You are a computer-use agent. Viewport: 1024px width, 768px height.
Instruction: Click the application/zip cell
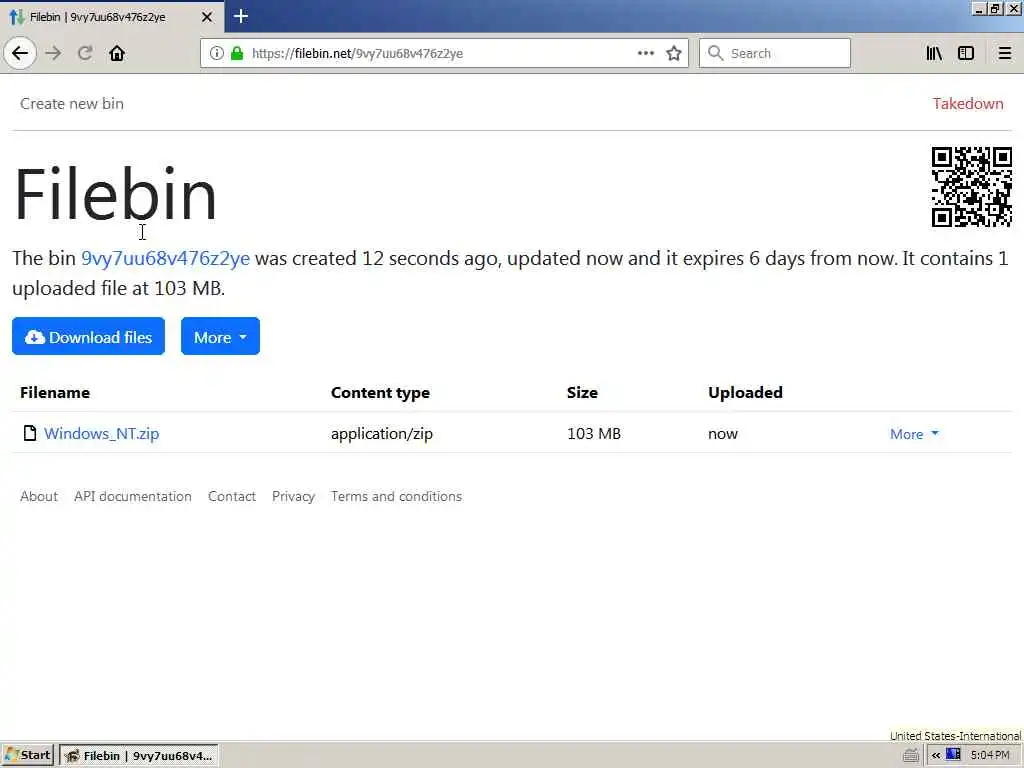tap(381, 434)
